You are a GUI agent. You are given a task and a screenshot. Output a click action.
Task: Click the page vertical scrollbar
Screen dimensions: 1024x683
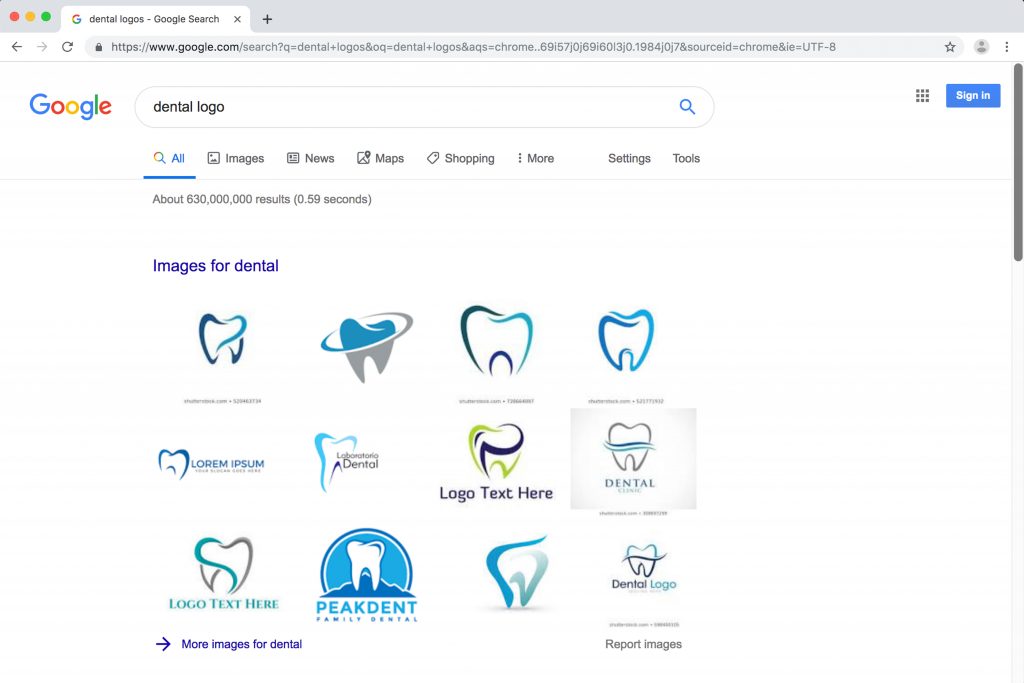tap(1017, 163)
